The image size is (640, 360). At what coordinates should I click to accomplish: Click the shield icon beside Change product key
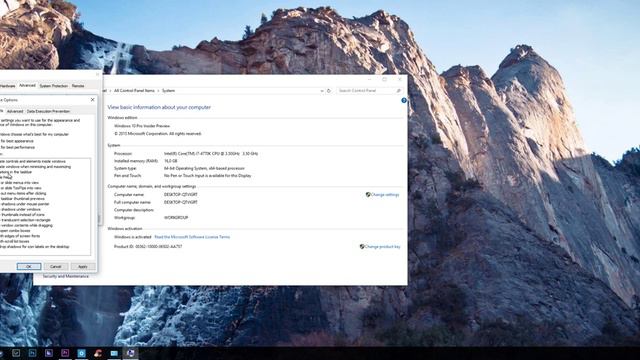pos(362,247)
